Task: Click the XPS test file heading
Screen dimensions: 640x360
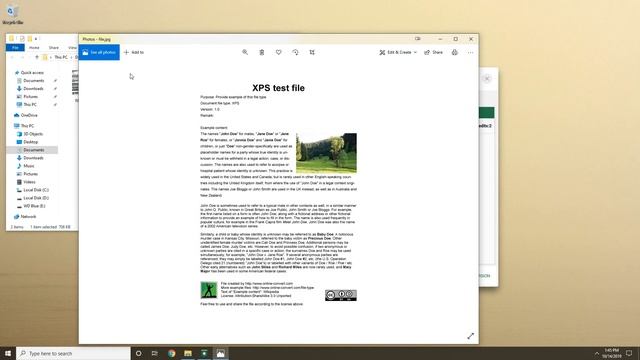Action: coord(278,88)
